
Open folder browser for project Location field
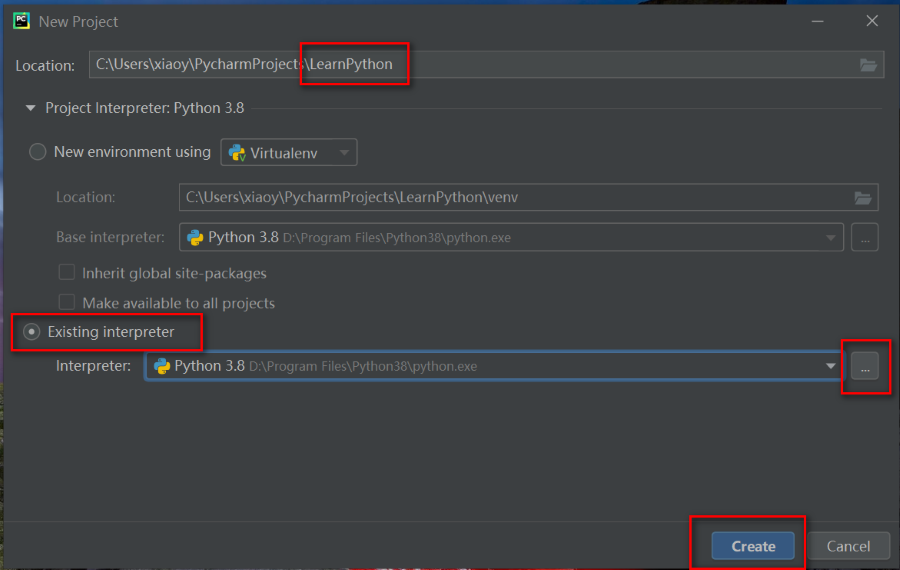(868, 65)
